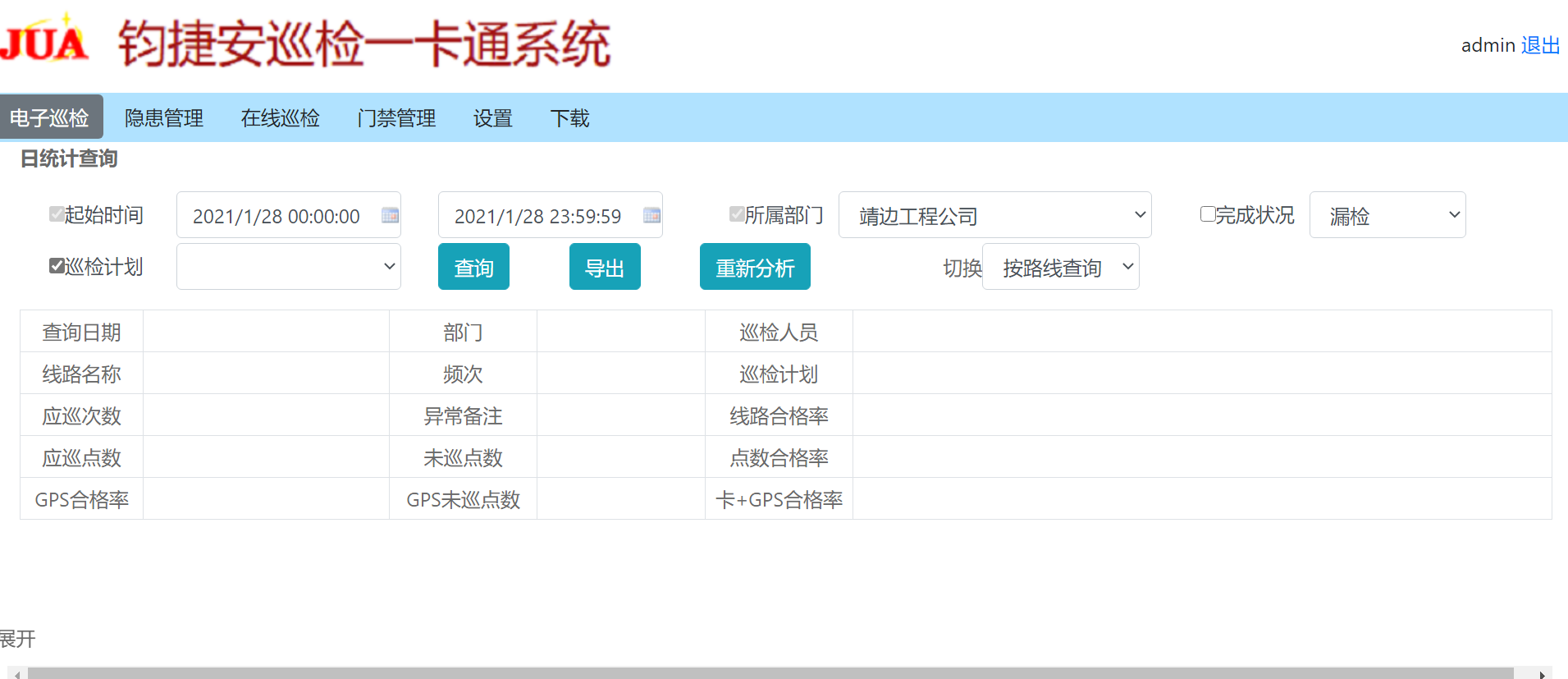Click the 巡检人员 table header cell
Image resolution: width=1568 pixels, height=679 pixels.
point(779,332)
